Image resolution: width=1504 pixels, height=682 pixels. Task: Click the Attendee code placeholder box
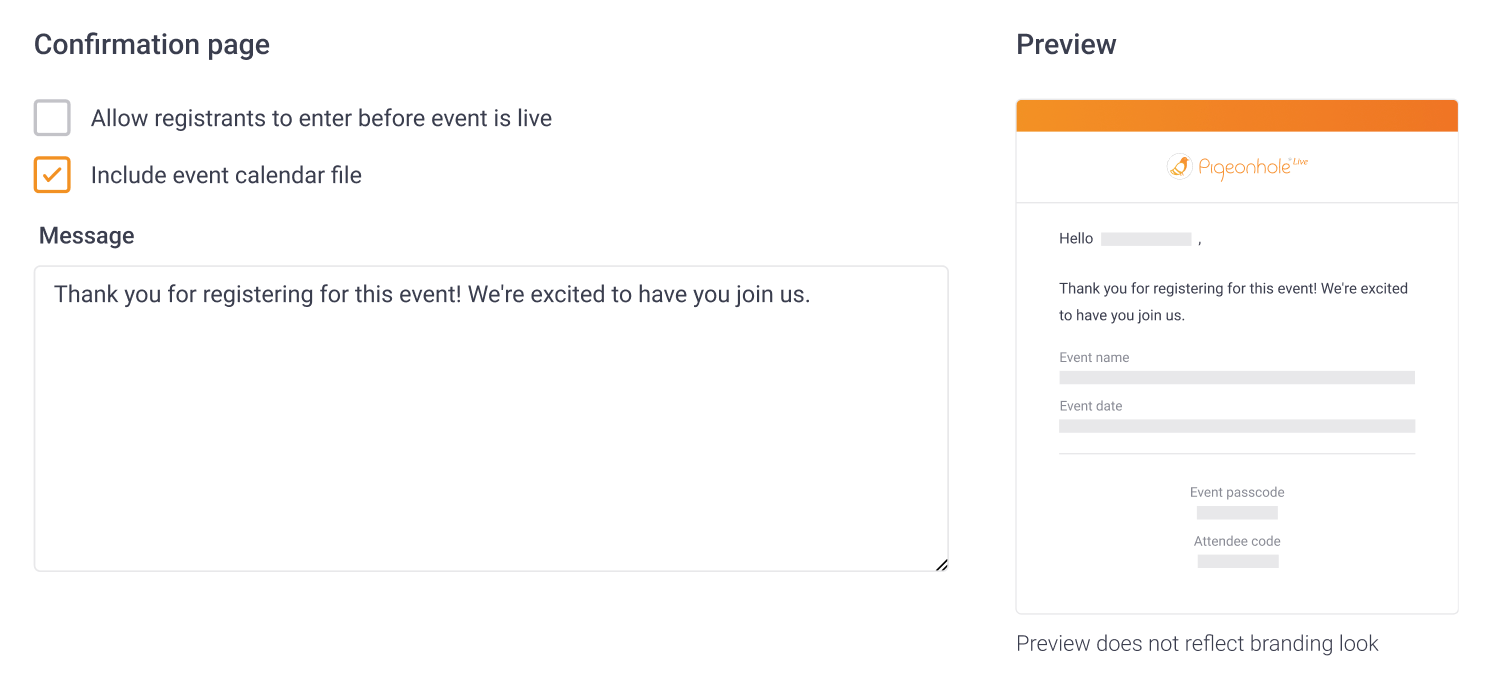[1237, 561]
